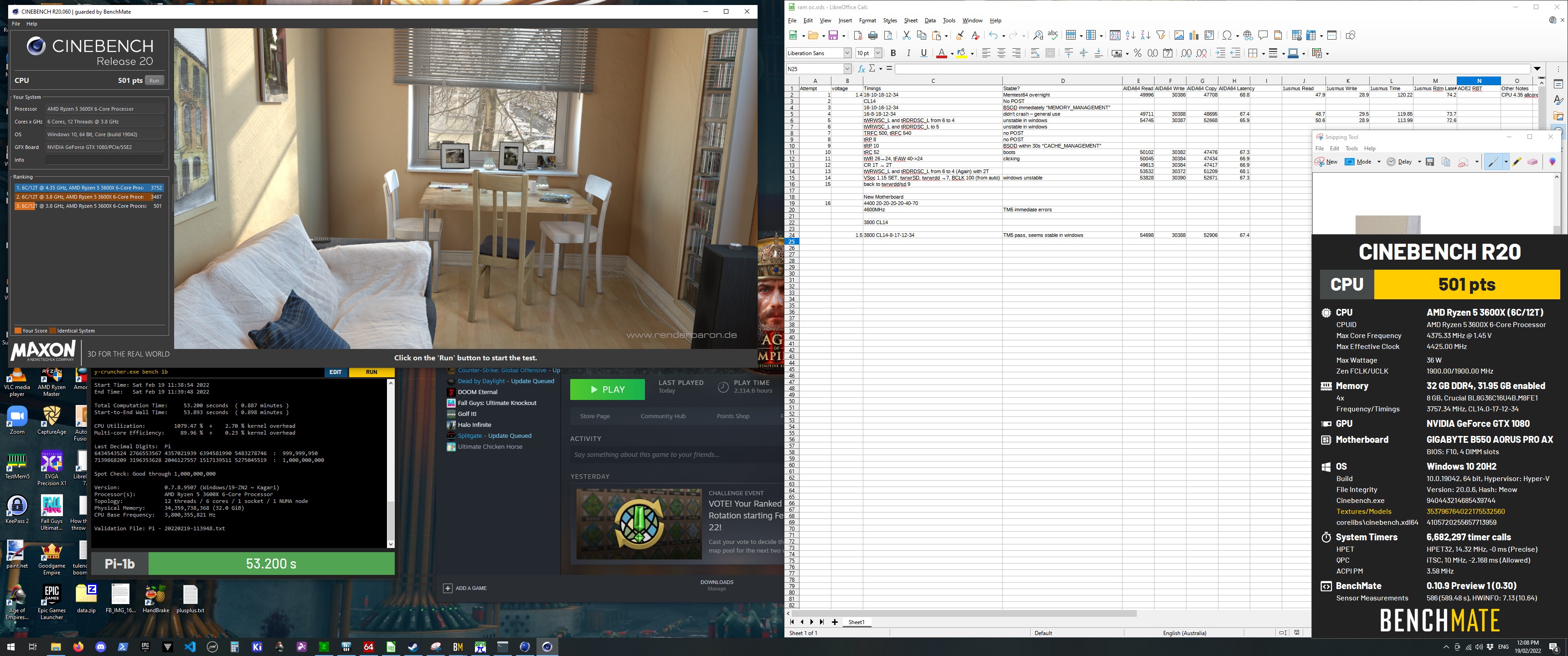Click Clone Formatting paintbrush in Calc
1568x656 pixels.
coord(960,35)
